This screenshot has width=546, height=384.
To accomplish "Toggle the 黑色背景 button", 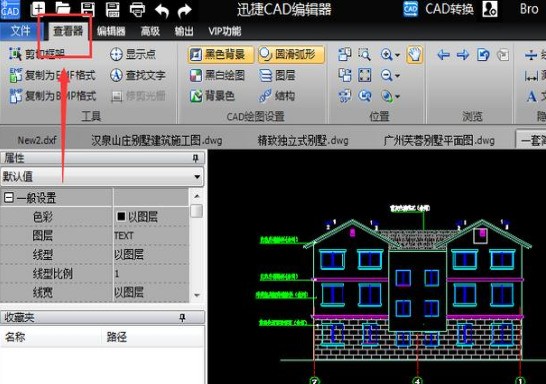I will point(221,54).
